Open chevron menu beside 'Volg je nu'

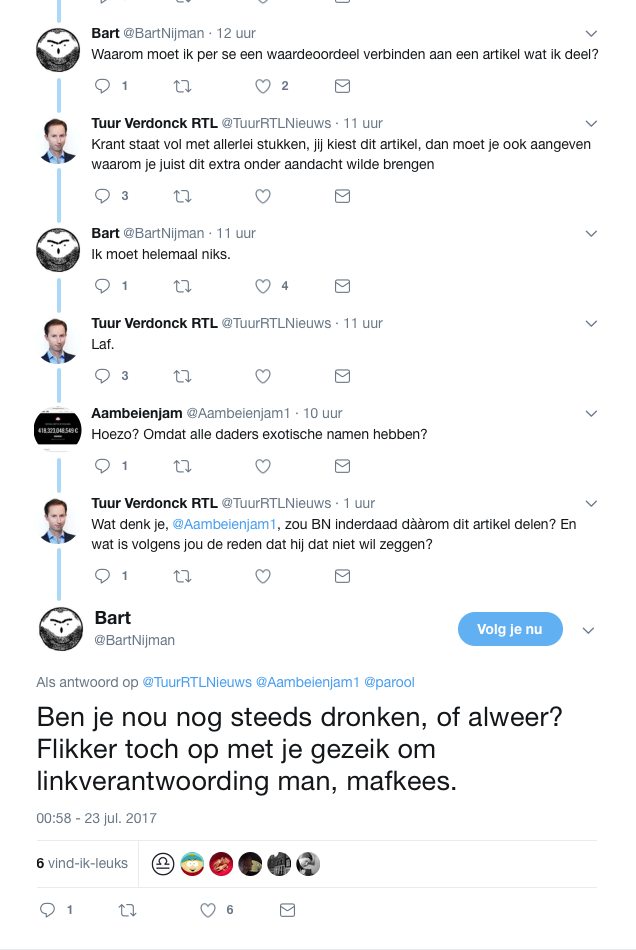589,630
